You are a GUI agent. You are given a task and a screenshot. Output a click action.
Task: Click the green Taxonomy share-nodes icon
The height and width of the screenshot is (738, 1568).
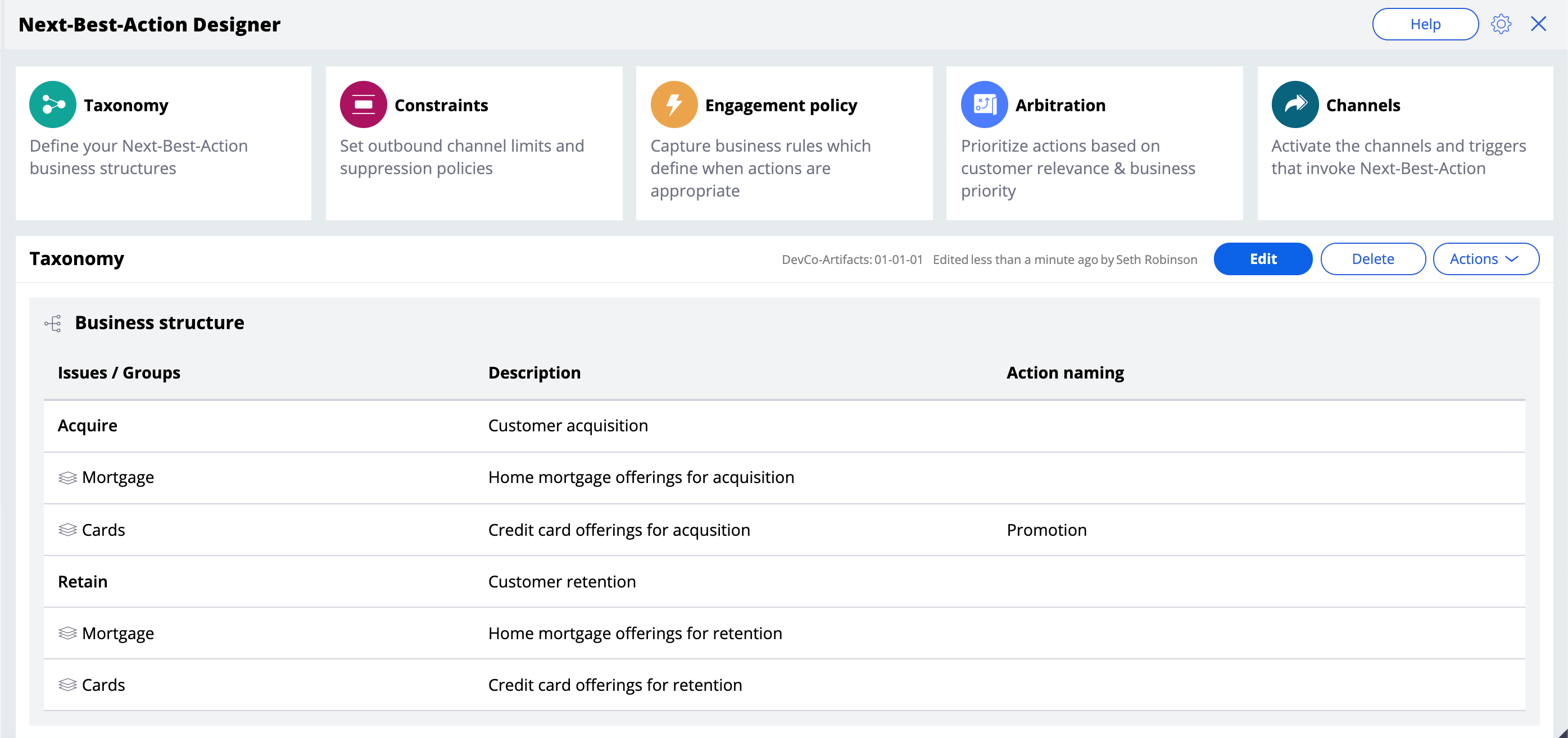pyautogui.click(x=53, y=104)
